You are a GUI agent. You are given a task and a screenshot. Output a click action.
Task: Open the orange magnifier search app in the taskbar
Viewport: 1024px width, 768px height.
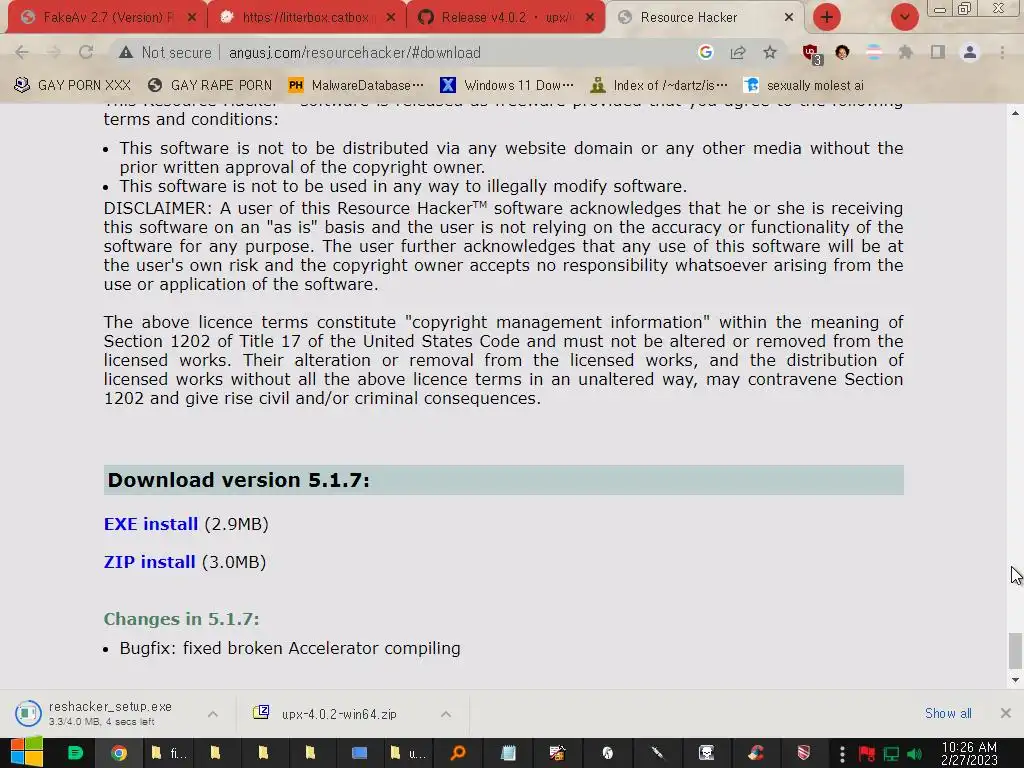click(x=458, y=753)
